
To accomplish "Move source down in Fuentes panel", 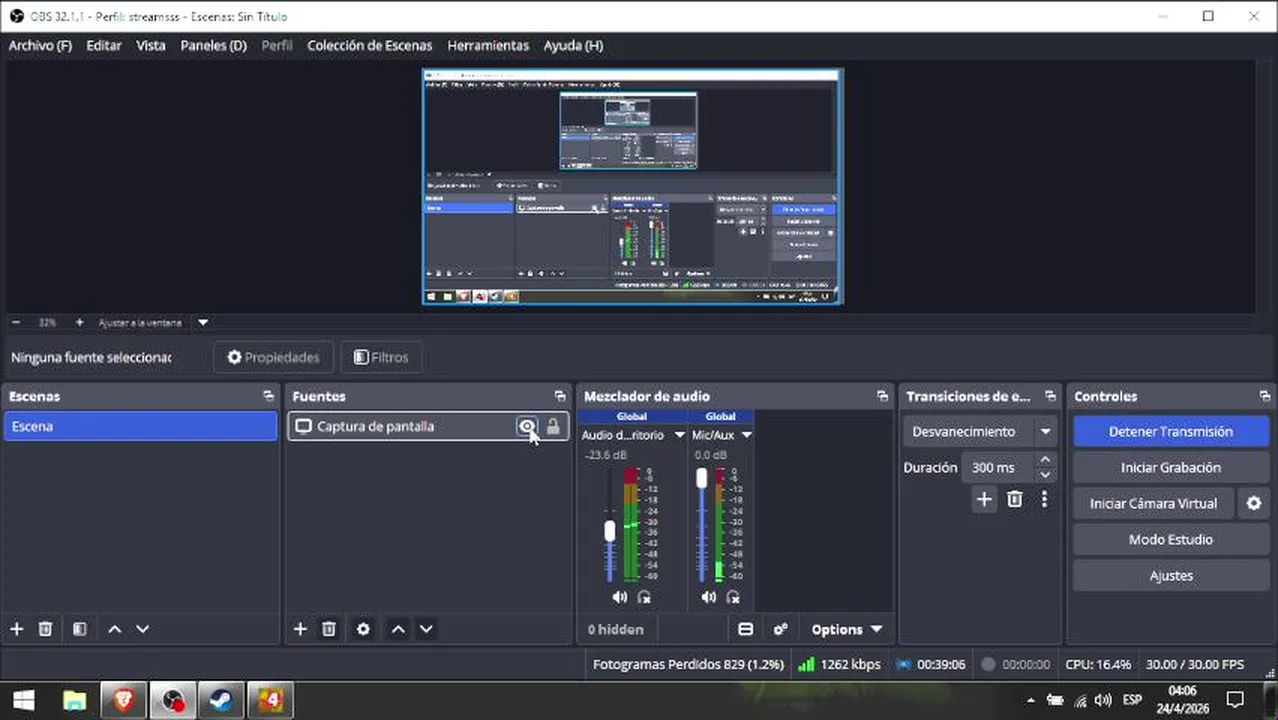I will (426, 629).
